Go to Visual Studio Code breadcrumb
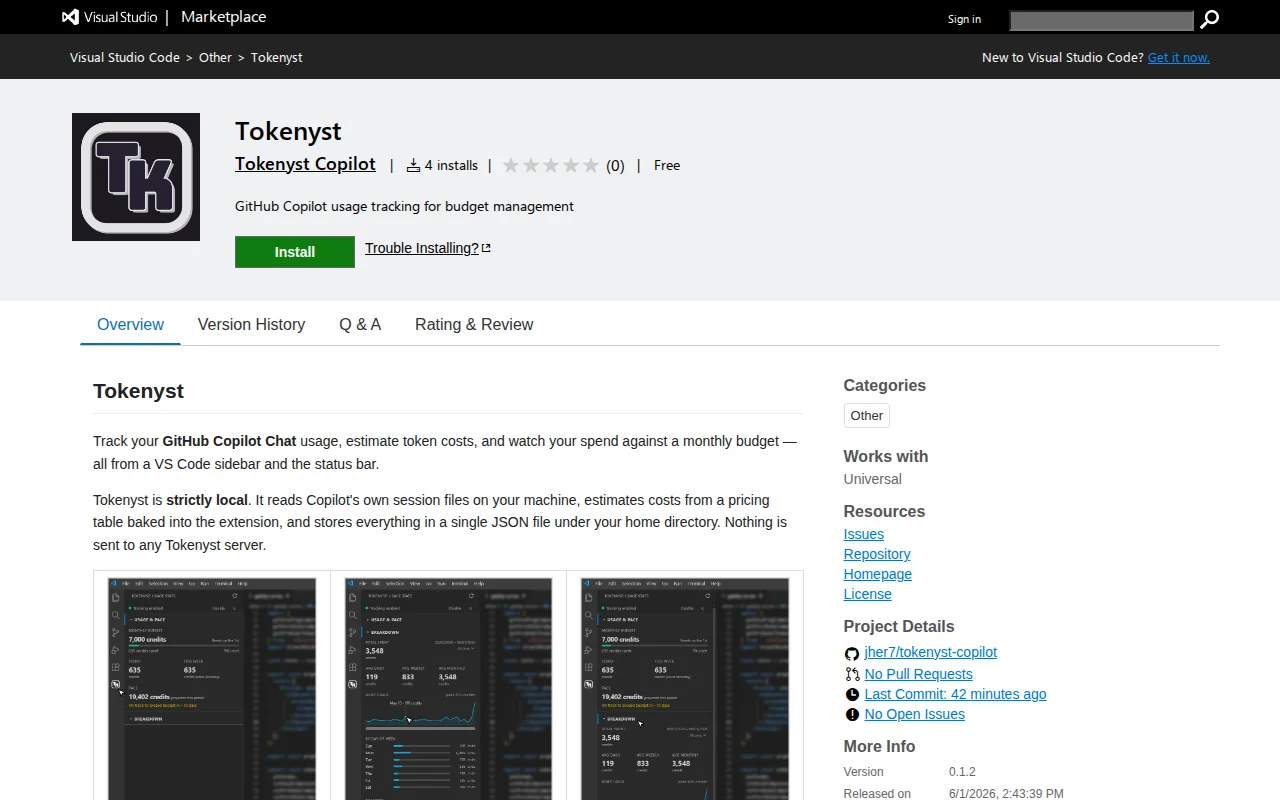 [125, 57]
